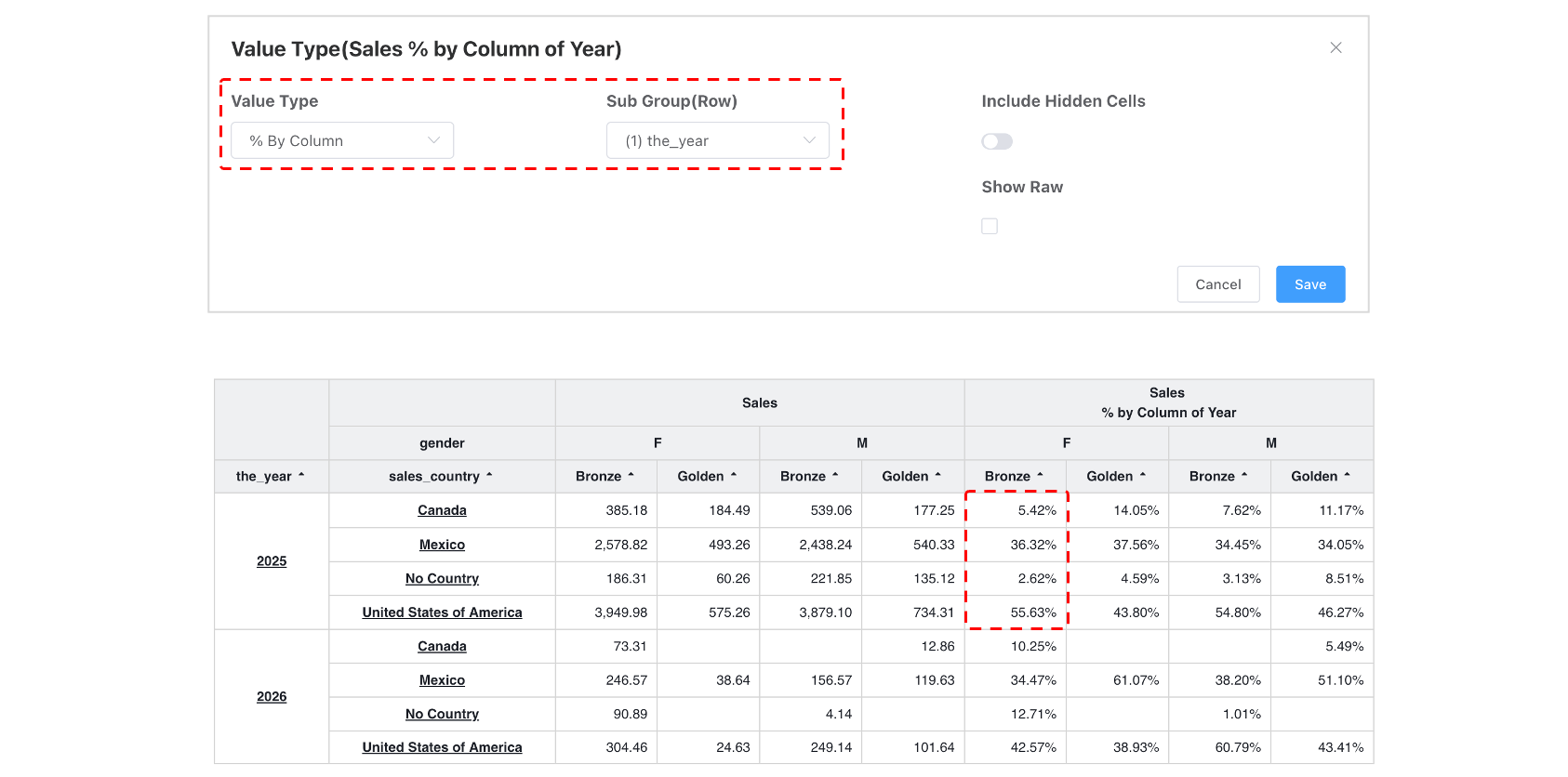The width and height of the screenshot is (1568, 777).
Task: Check the Show Raw checkbox
Action: click(990, 226)
